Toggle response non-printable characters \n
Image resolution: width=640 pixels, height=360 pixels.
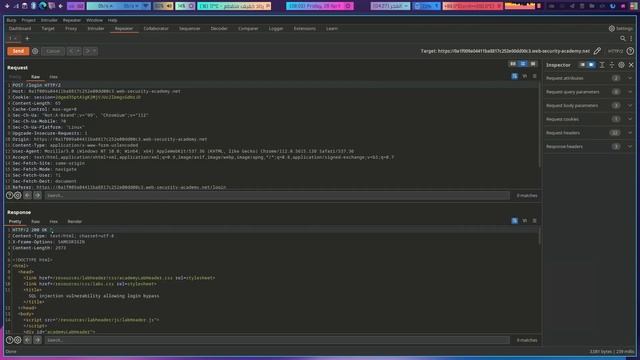click(x=524, y=221)
